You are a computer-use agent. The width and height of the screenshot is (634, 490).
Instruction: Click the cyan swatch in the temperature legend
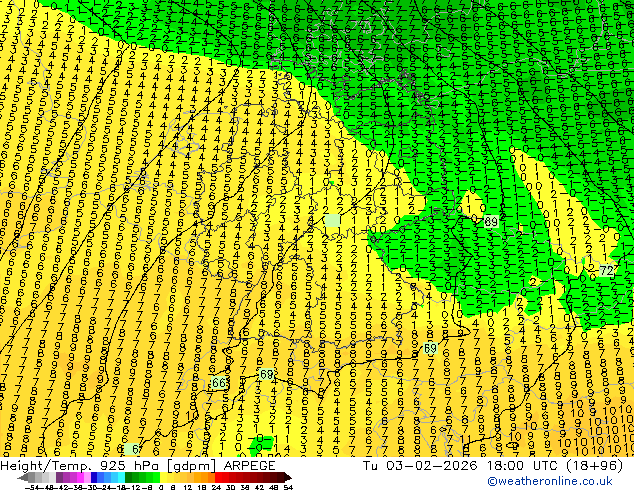pyautogui.click(x=121, y=477)
